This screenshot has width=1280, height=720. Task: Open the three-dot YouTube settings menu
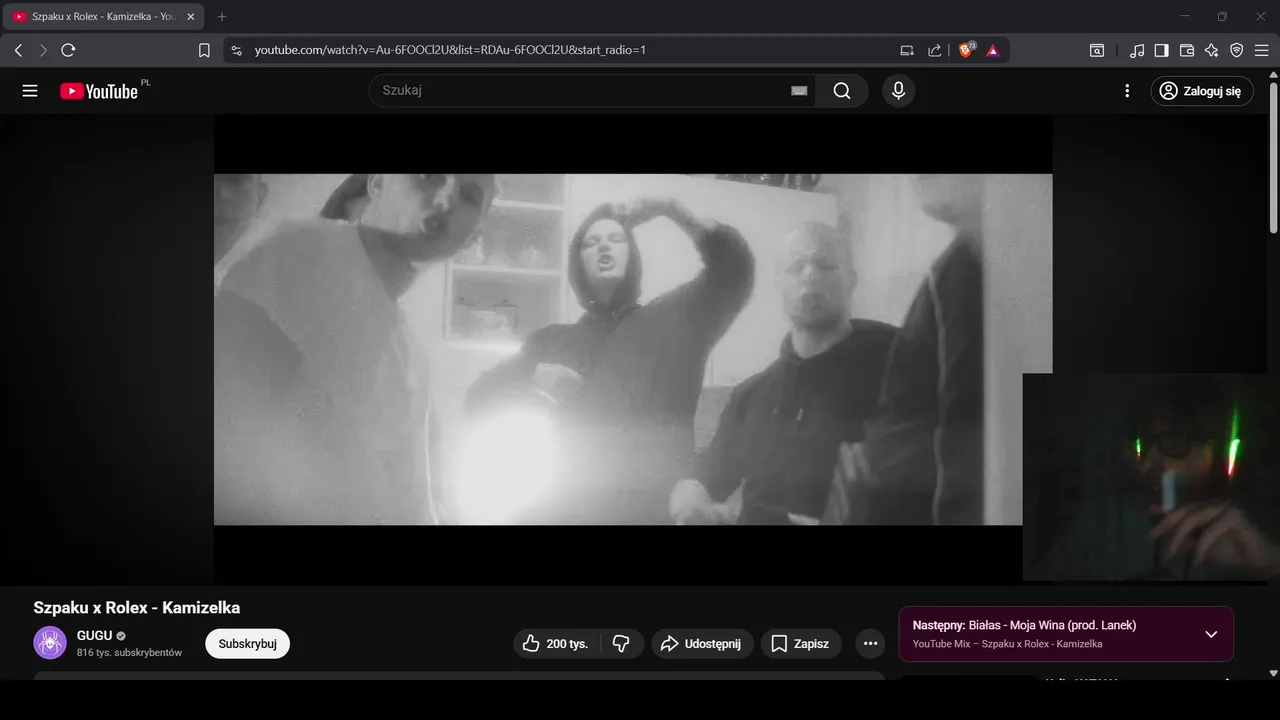(x=1127, y=91)
